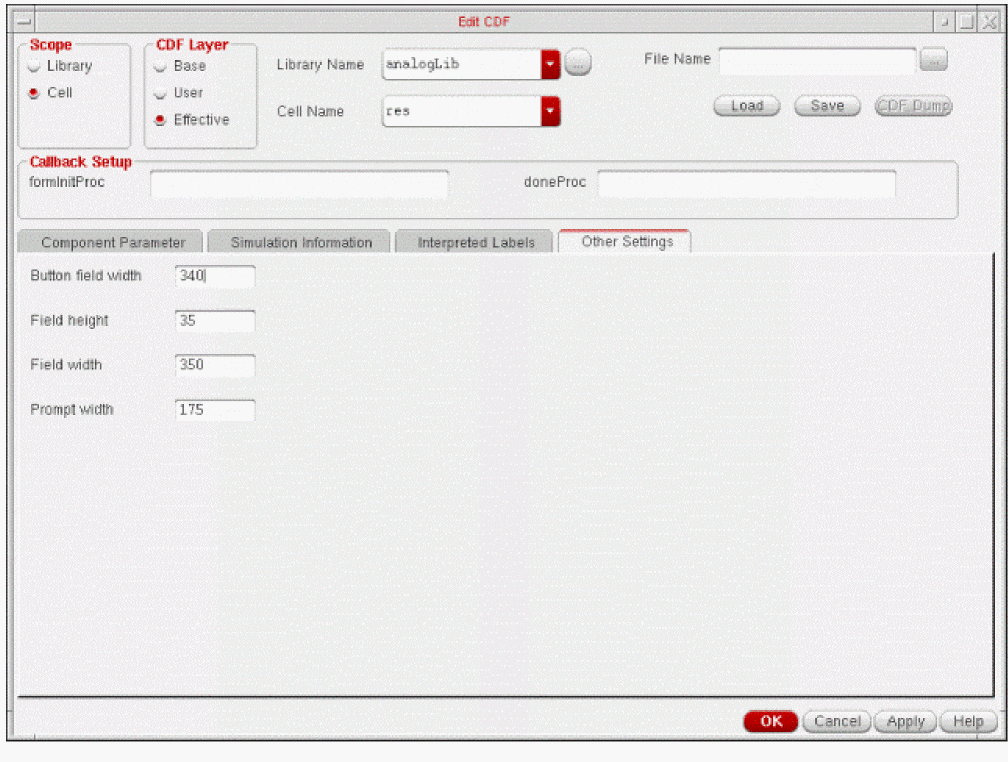Screen dimensions: 1008x762
Task: Select the Cell scope radio button
Action: [x=34, y=93]
